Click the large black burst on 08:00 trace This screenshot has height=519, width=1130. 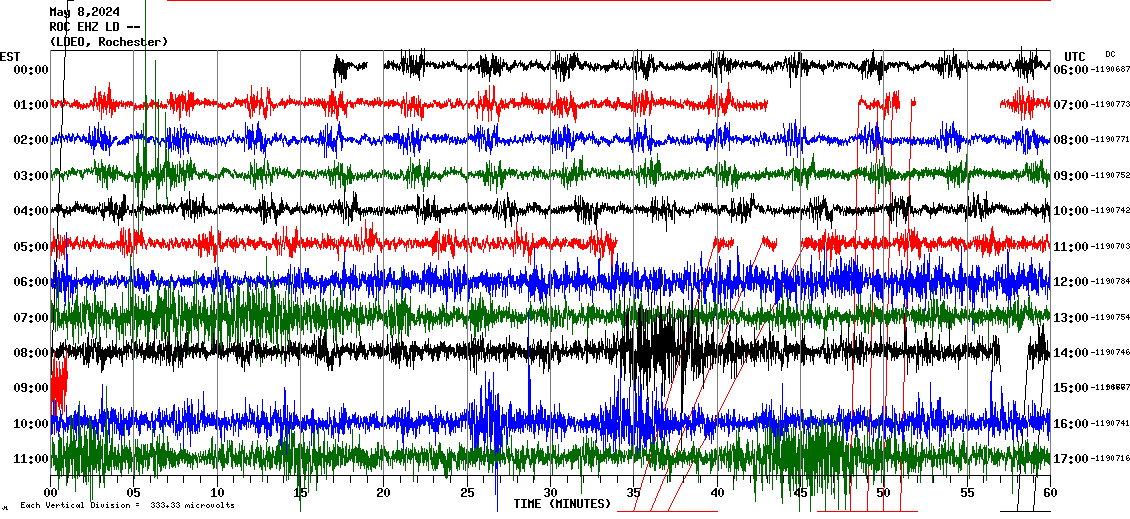[655, 350]
